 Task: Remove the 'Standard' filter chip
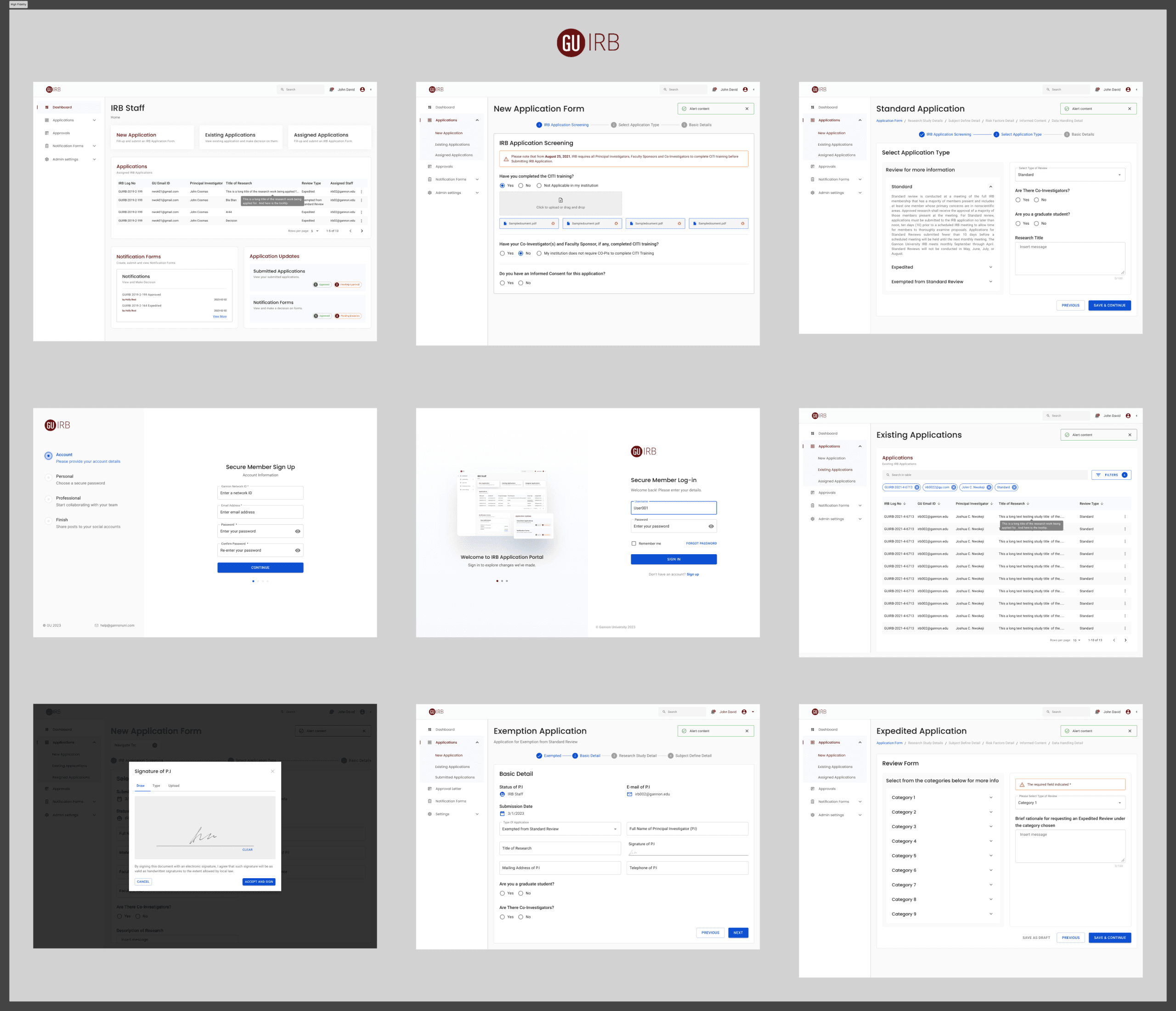pyautogui.click(x=1014, y=487)
